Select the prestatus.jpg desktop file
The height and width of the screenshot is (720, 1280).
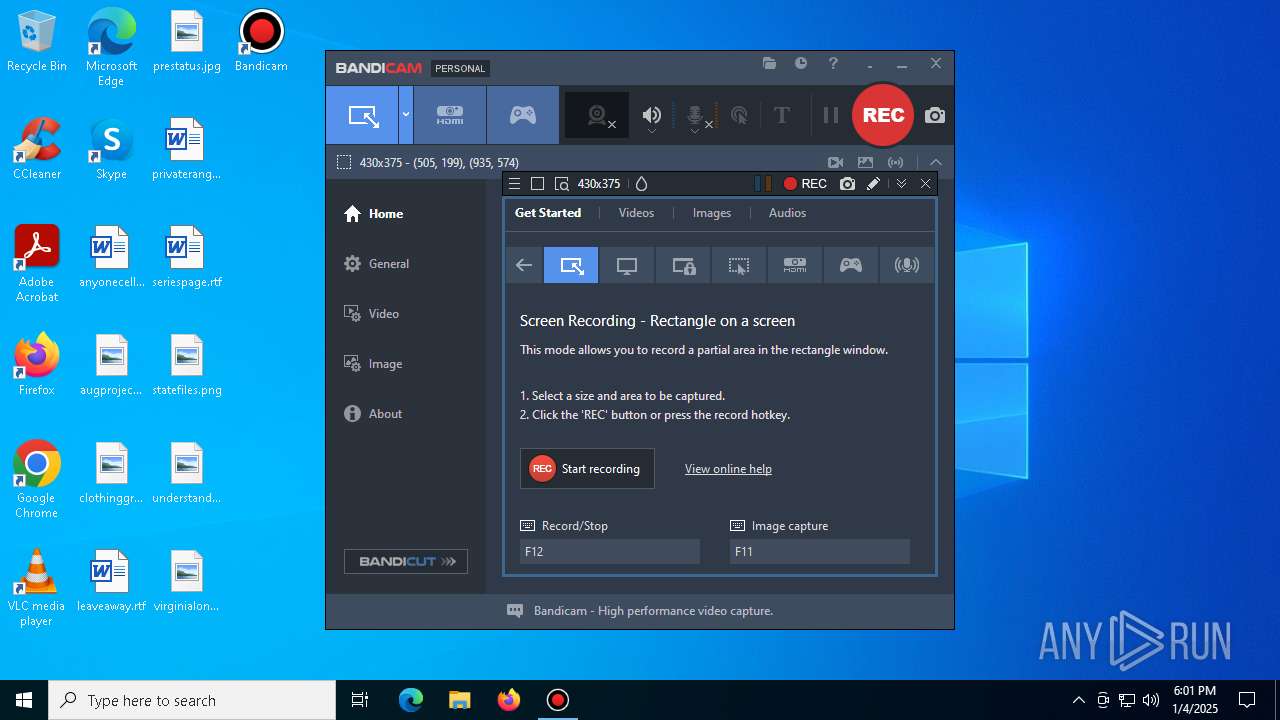[x=187, y=43]
